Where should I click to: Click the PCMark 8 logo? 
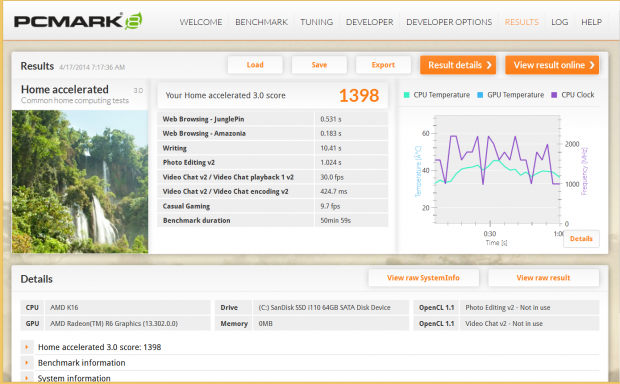pyautogui.click(x=78, y=21)
